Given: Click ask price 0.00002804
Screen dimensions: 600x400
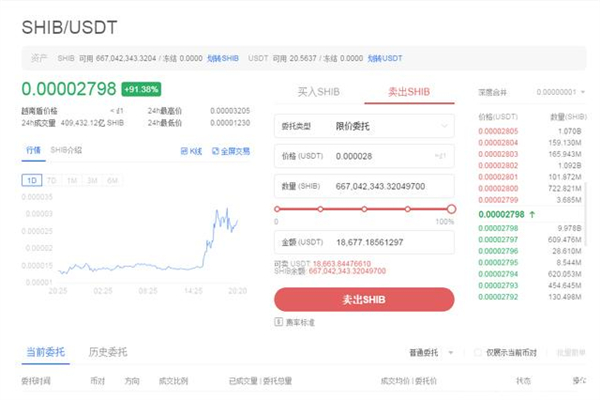Looking at the screenshot, I should (x=498, y=142).
